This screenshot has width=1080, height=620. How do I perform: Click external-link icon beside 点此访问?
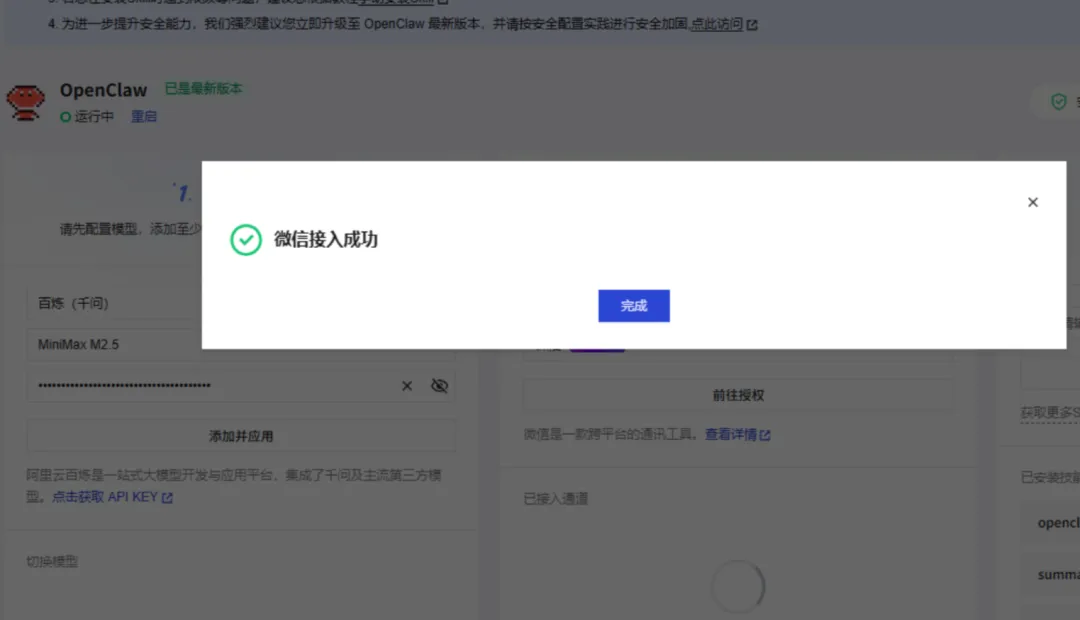point(752,25)
